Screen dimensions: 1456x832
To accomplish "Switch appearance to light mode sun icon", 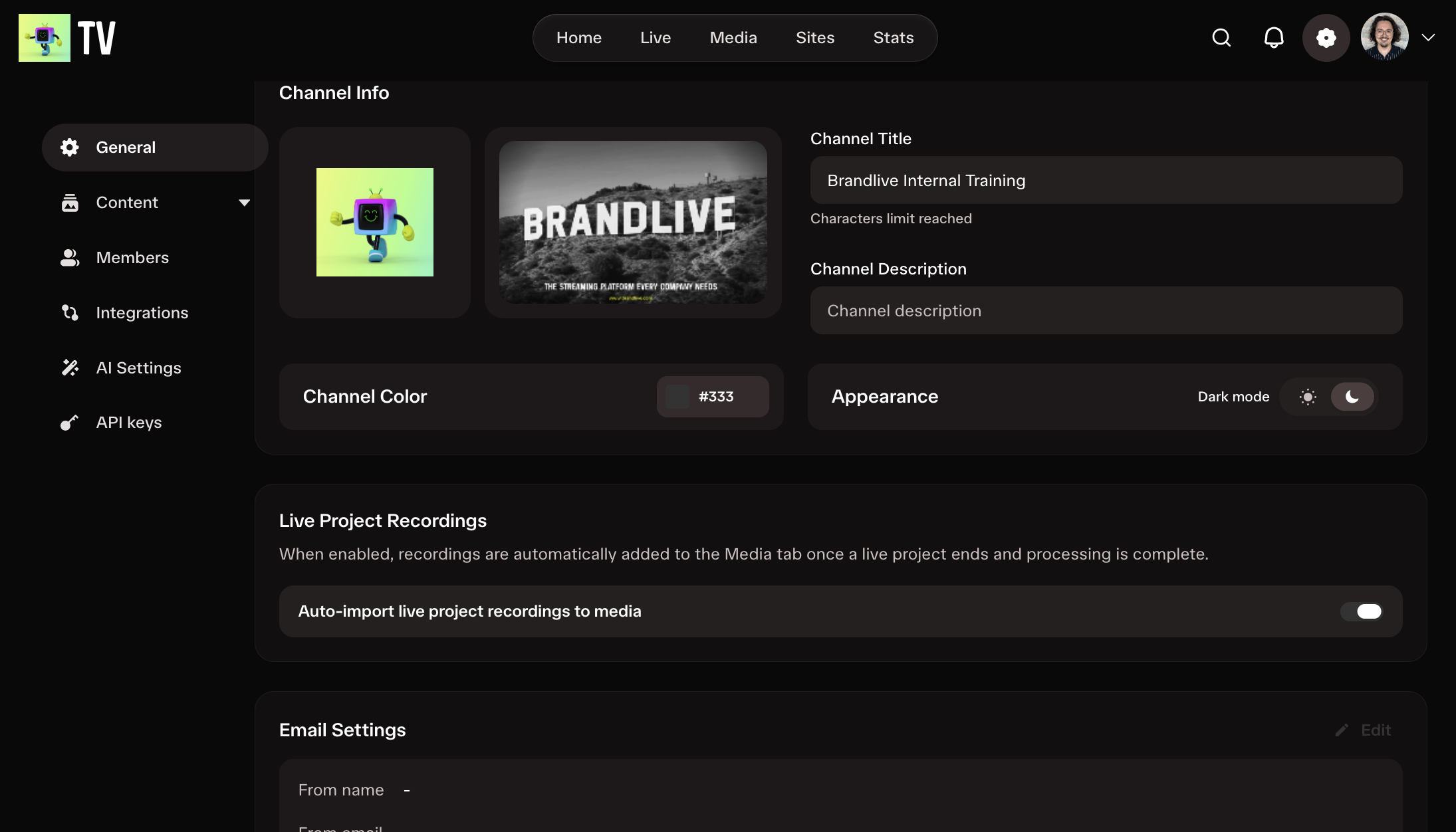I will tap(1308, 397).
